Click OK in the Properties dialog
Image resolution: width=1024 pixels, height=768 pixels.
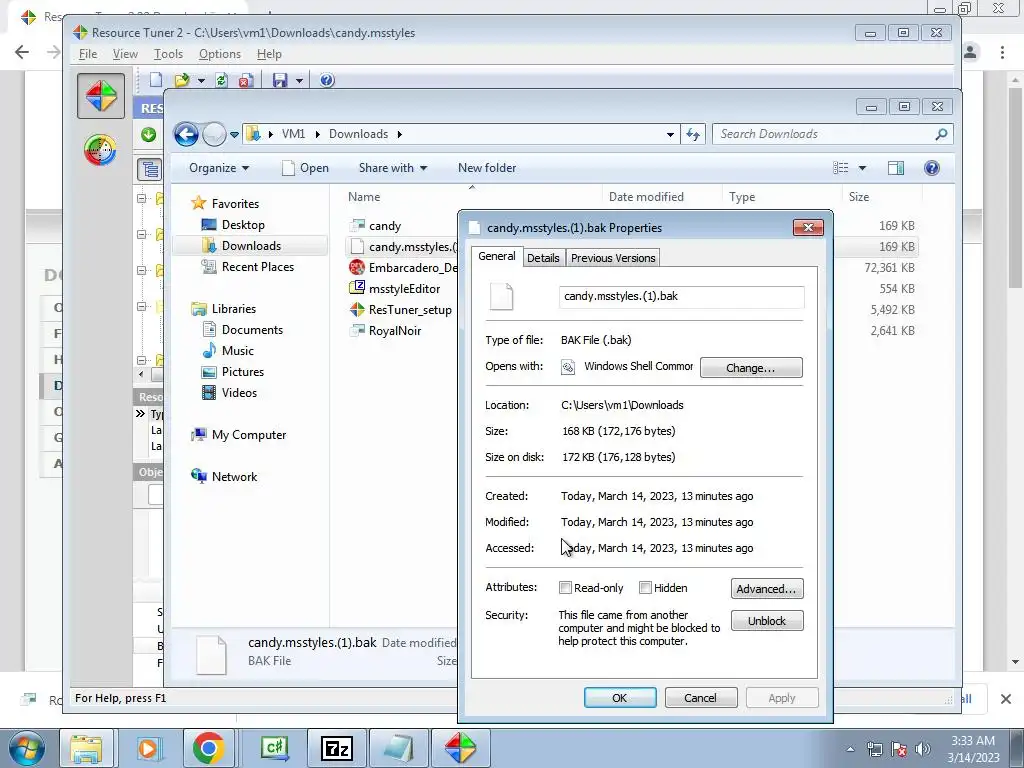tap(620, 697)
